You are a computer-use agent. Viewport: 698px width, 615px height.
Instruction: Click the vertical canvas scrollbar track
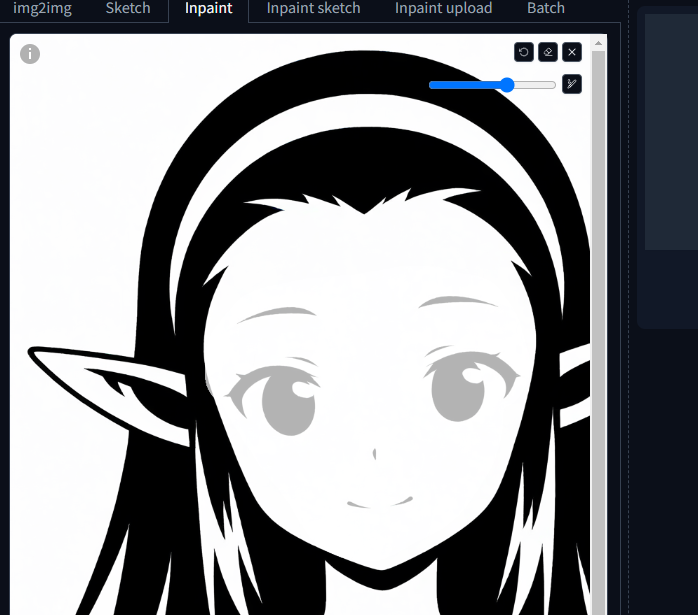pyautogui.click(x=598, y=334)
